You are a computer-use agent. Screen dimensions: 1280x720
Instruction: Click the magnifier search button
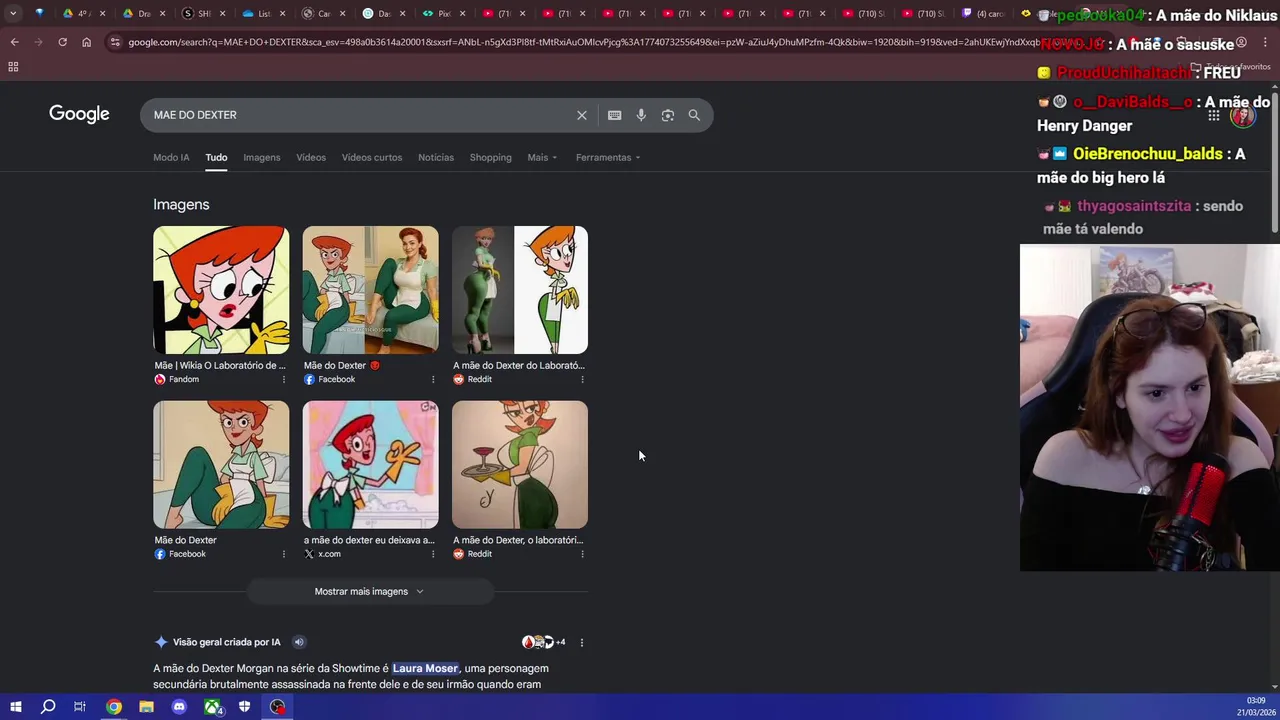tap(694, 115)
